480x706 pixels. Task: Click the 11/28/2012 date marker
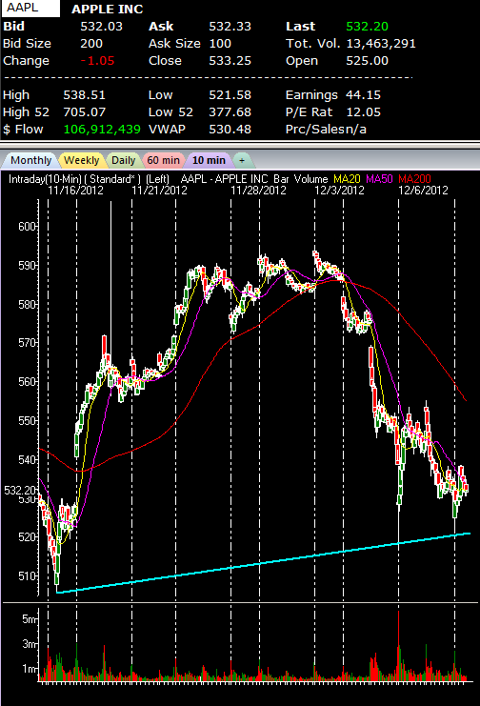tap(258, 190)
